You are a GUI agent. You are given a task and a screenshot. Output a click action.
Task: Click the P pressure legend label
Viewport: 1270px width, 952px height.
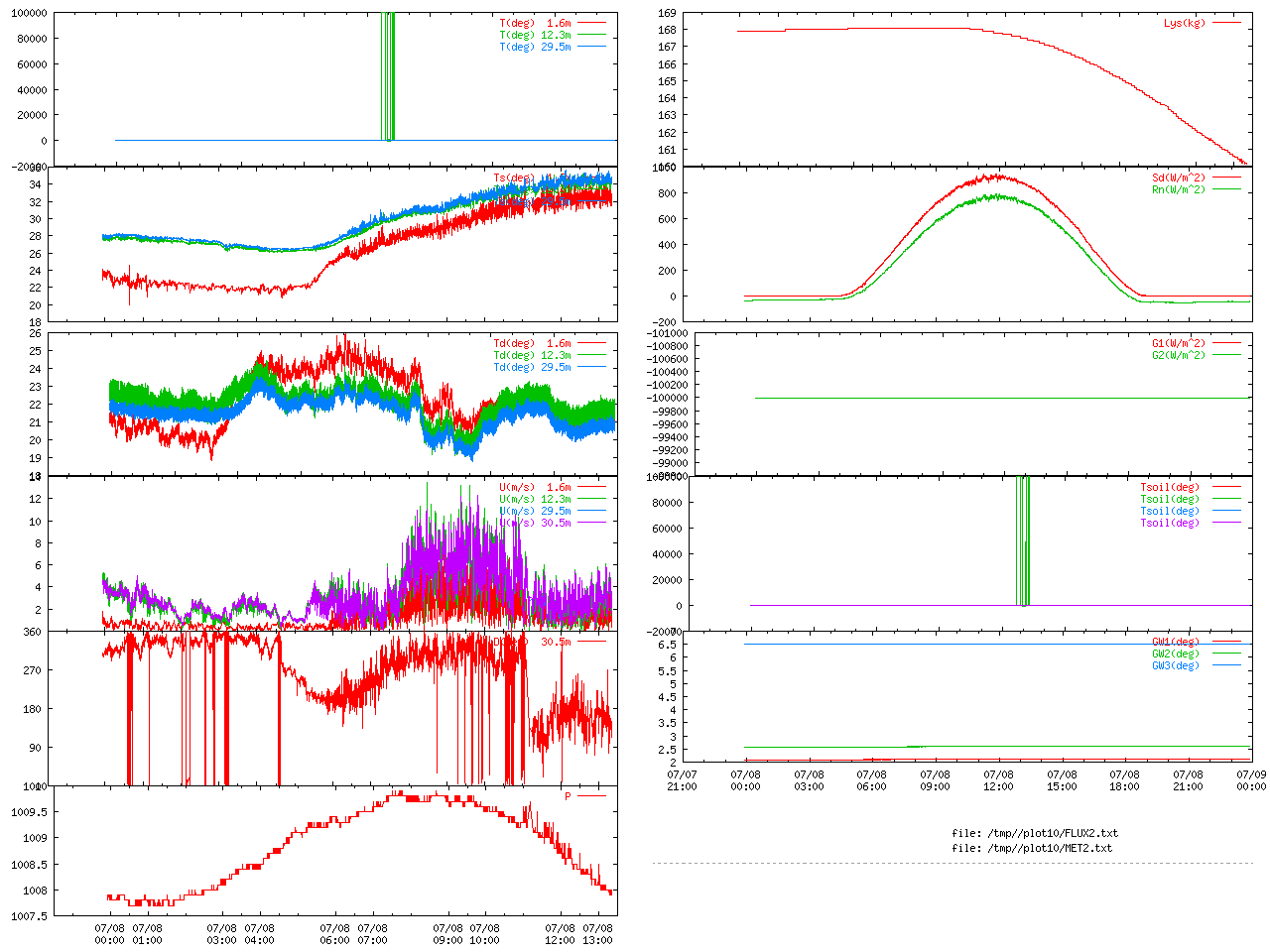pos(568,796)
